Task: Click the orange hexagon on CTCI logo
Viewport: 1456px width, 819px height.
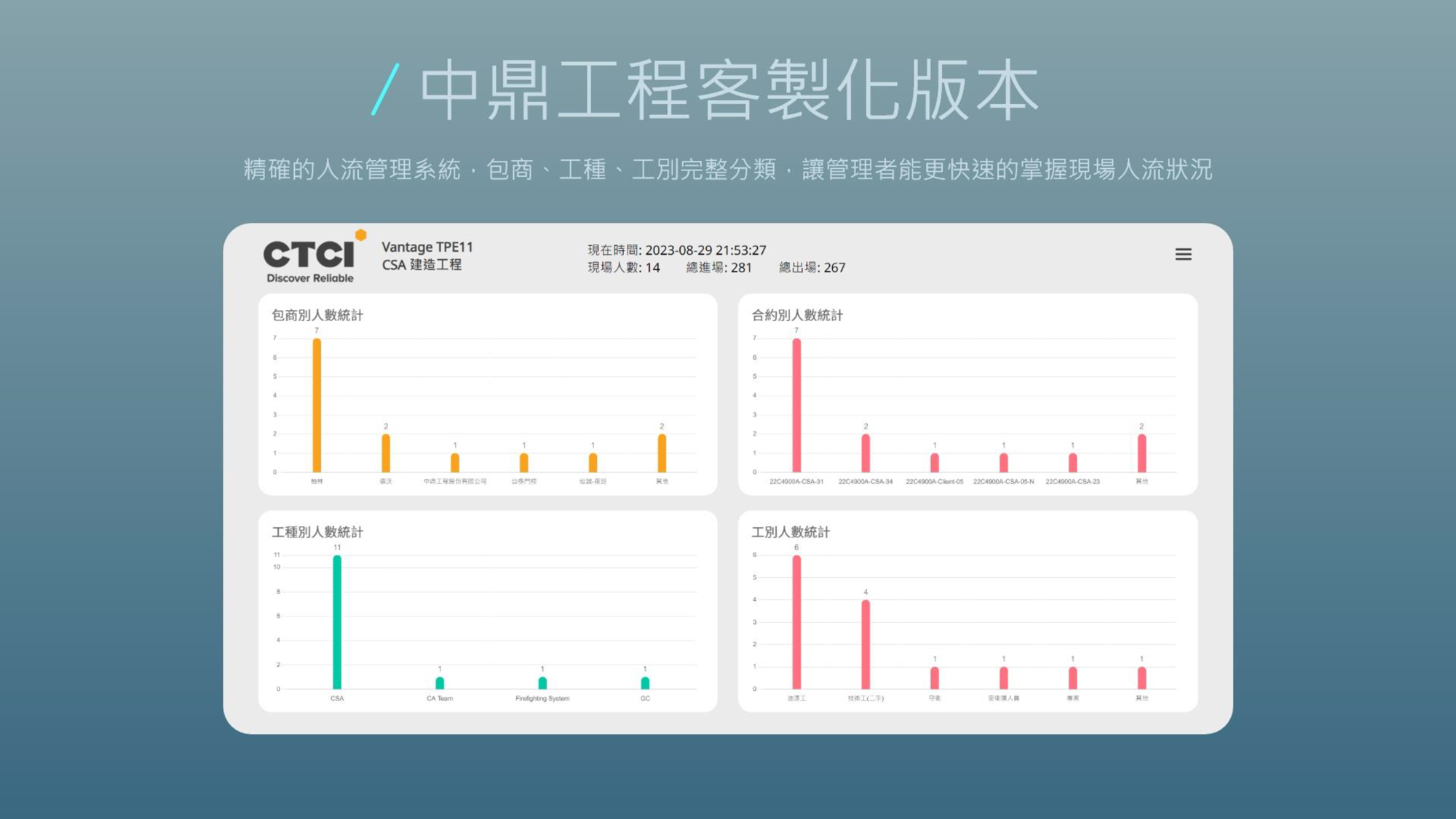Action: (x=360, y=234)
